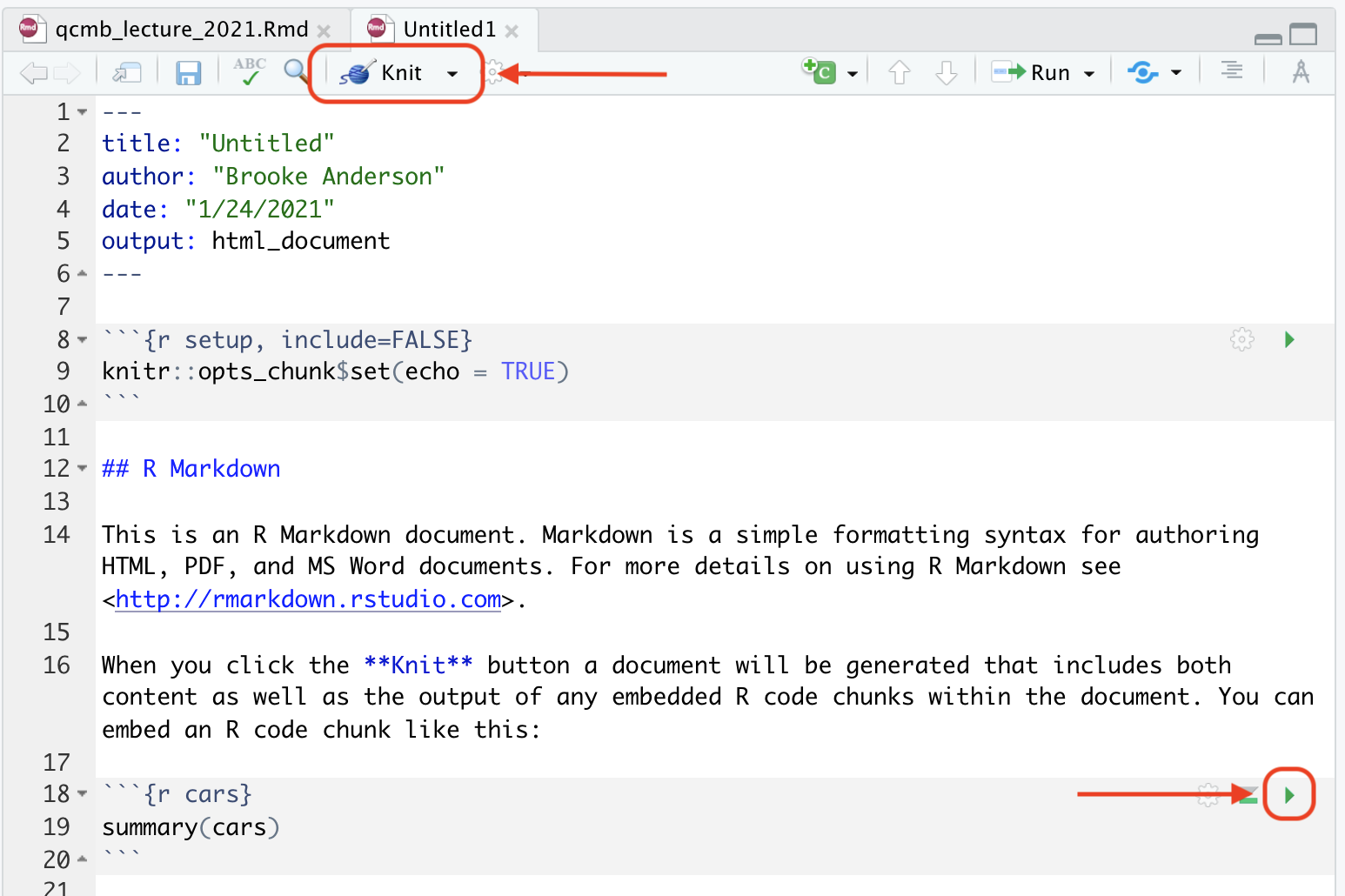Run spell check on document
This screenshot has height=896, width=1345.
[250, 71]
